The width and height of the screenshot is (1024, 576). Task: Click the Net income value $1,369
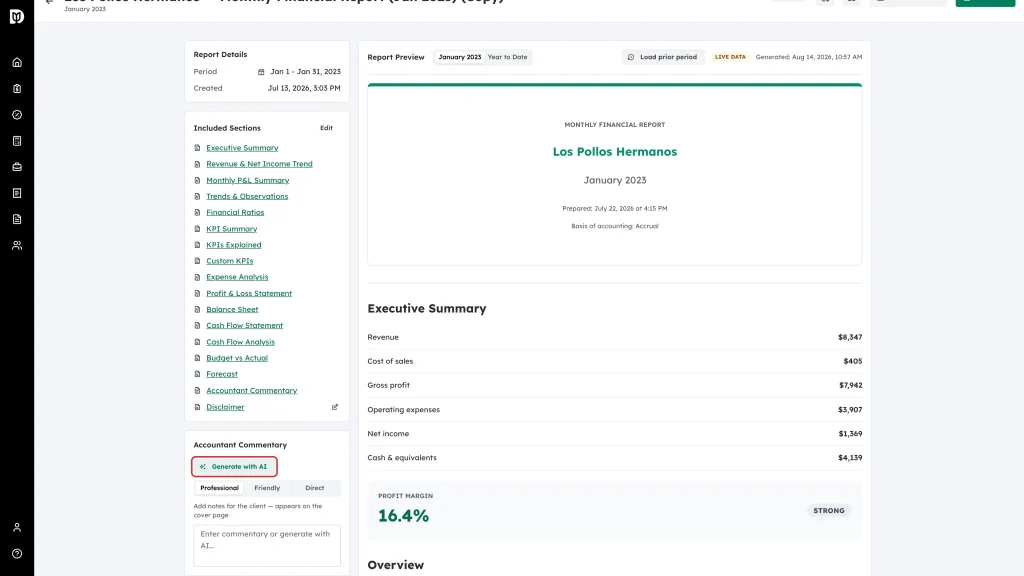click(850, 434)
